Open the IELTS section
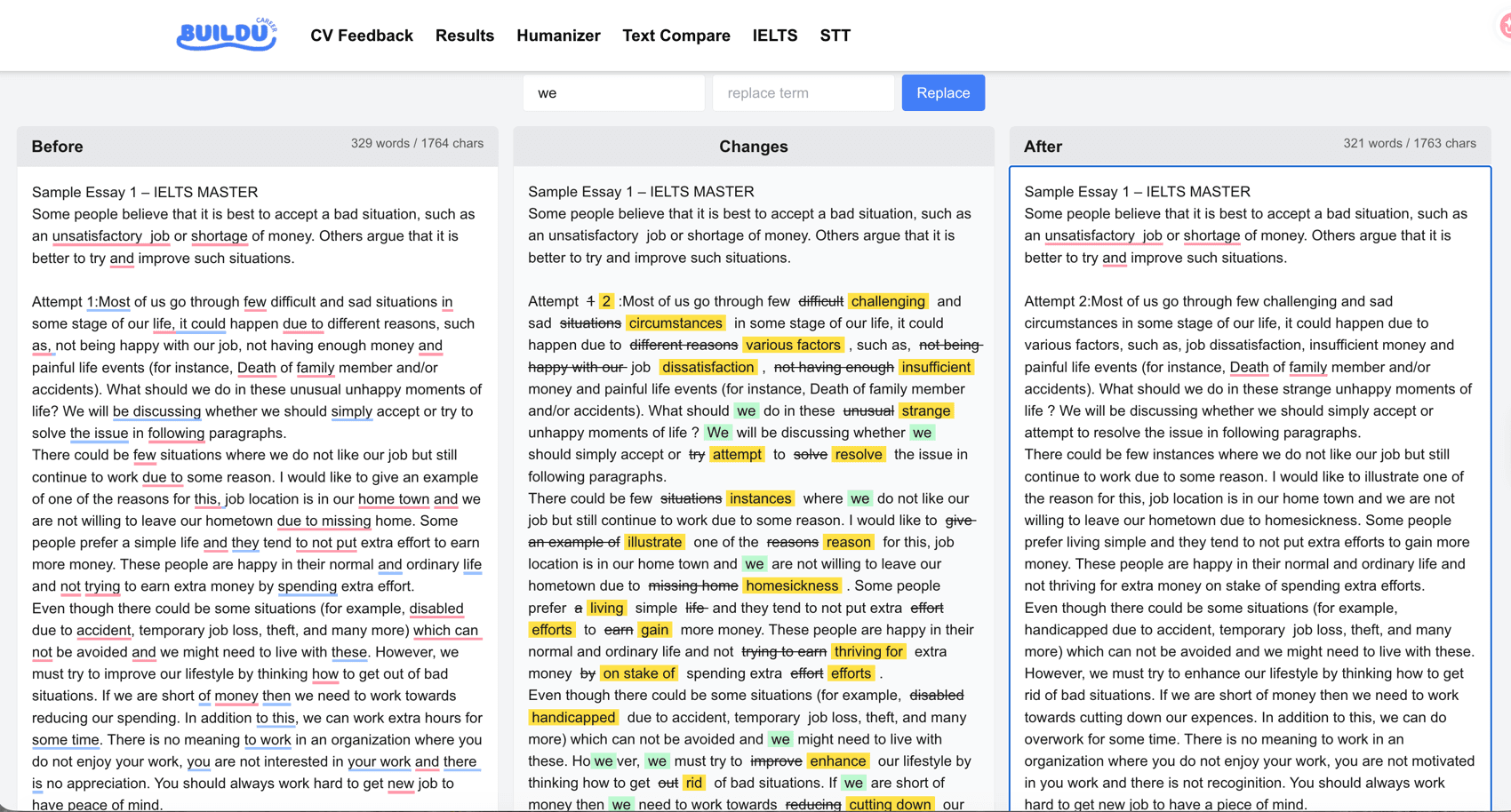 [775, 36]
